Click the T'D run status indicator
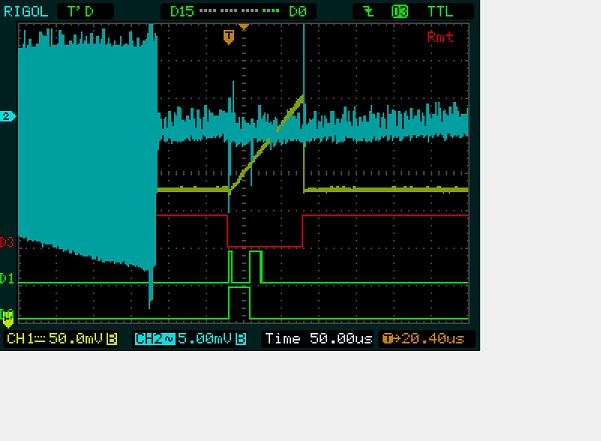 click(85, 11)
